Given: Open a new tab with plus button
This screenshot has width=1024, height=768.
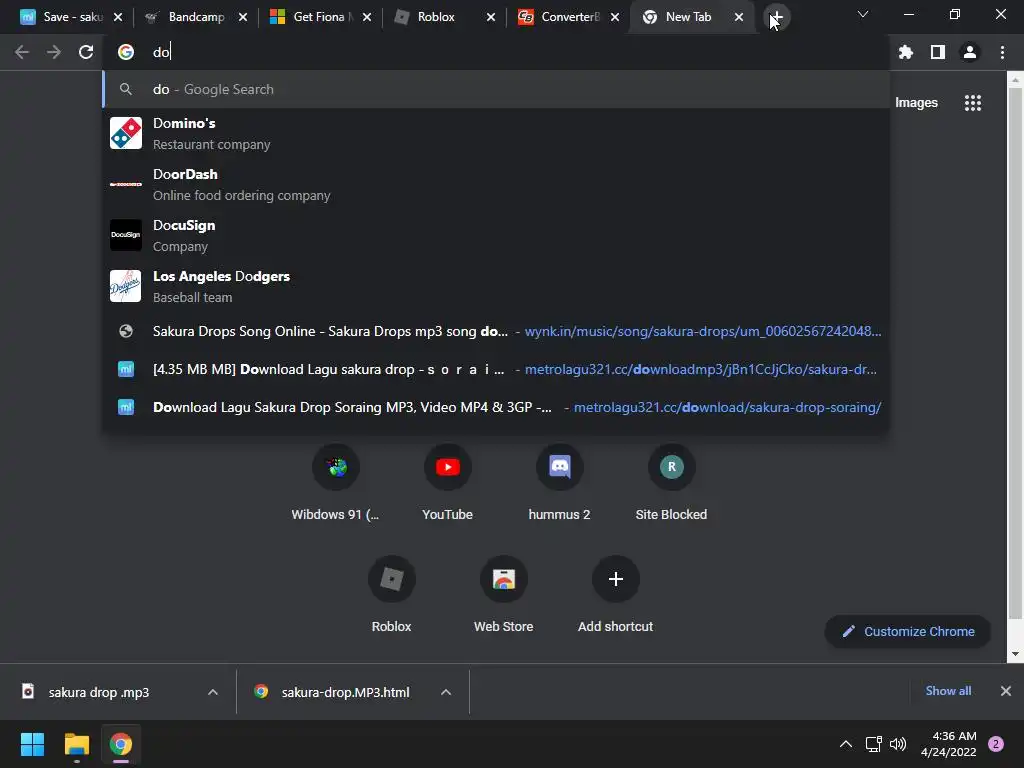Looking at the screenshot, I should point(776,17).
